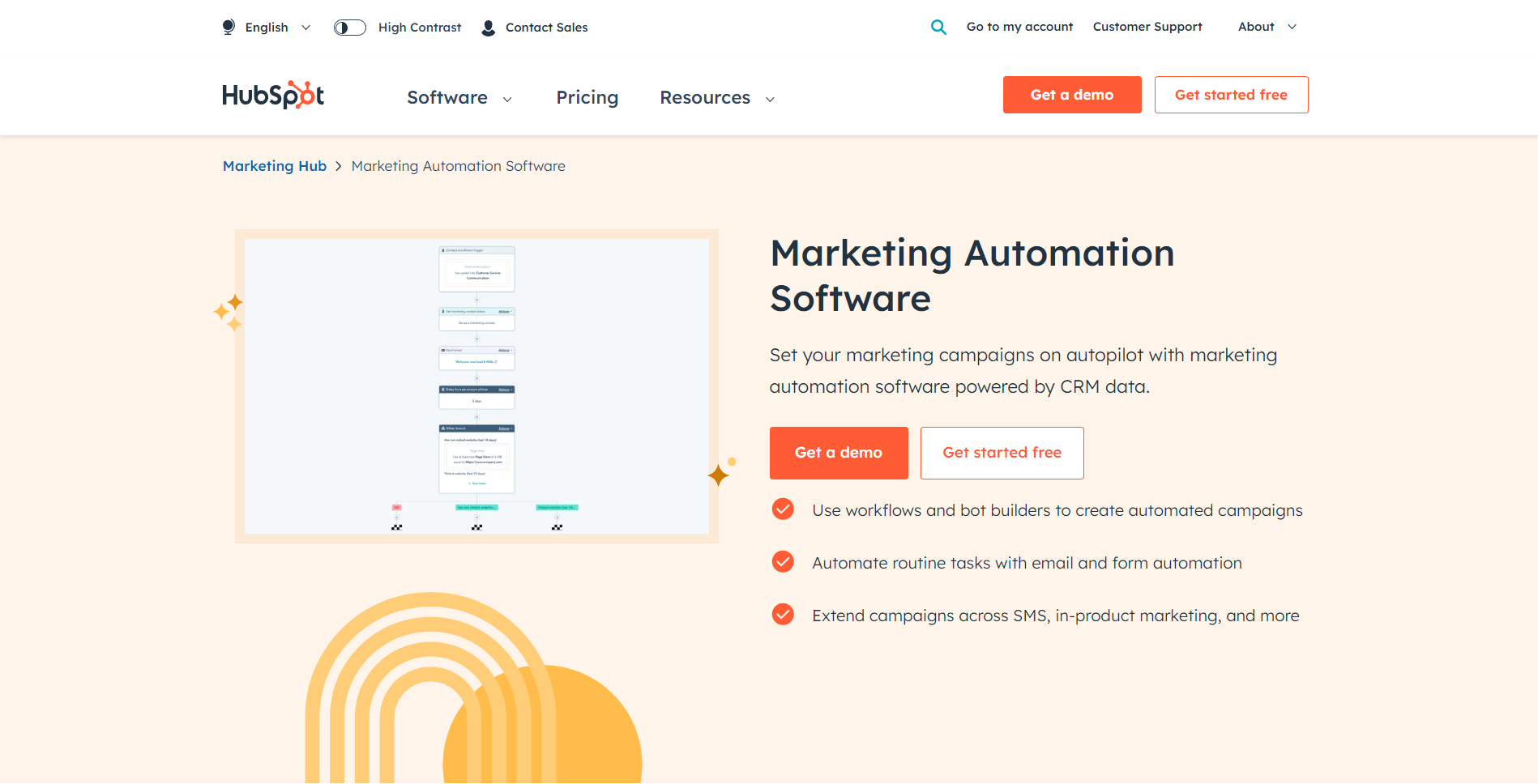Click the checkmark beside the workflows bullet point
Screen dimensions: 1538x784
782,509
